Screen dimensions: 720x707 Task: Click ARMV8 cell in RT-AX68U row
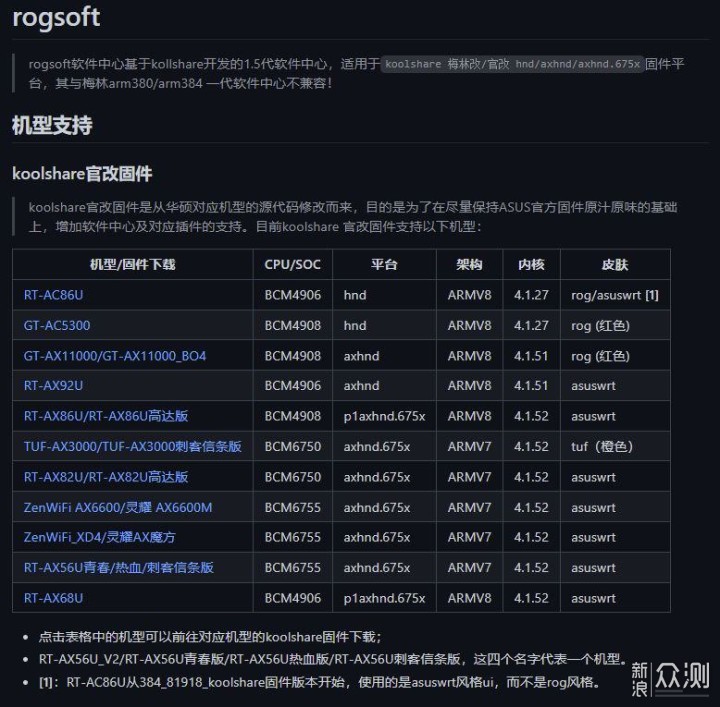pos(469,598)
